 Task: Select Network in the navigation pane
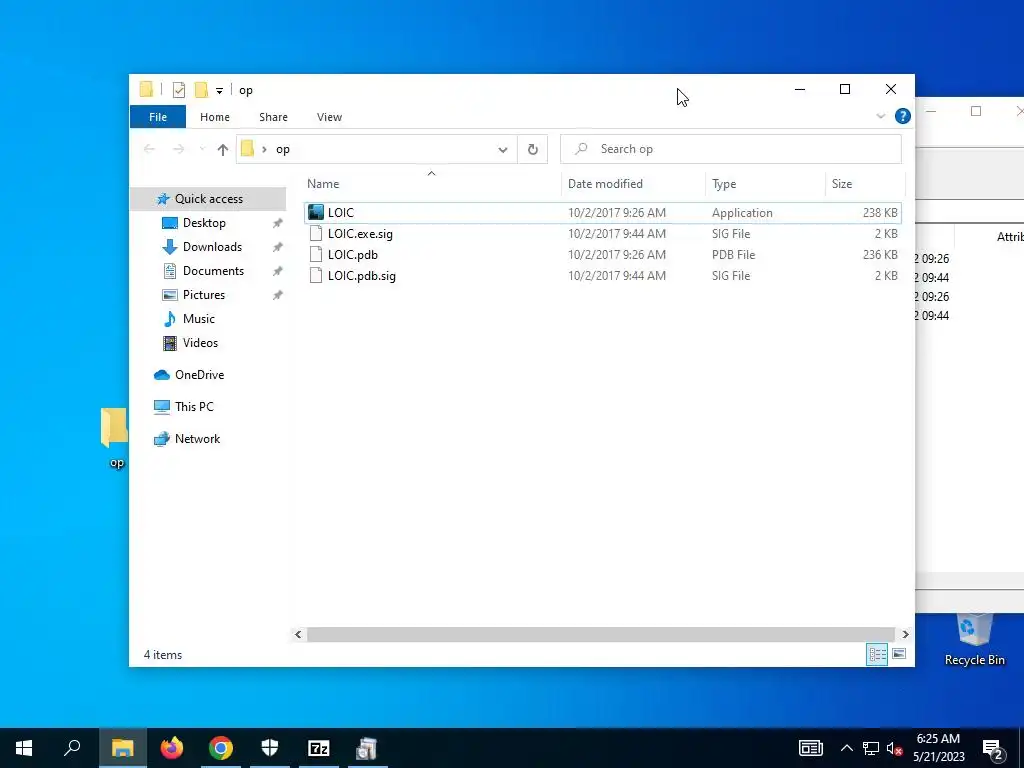[197, 439]
